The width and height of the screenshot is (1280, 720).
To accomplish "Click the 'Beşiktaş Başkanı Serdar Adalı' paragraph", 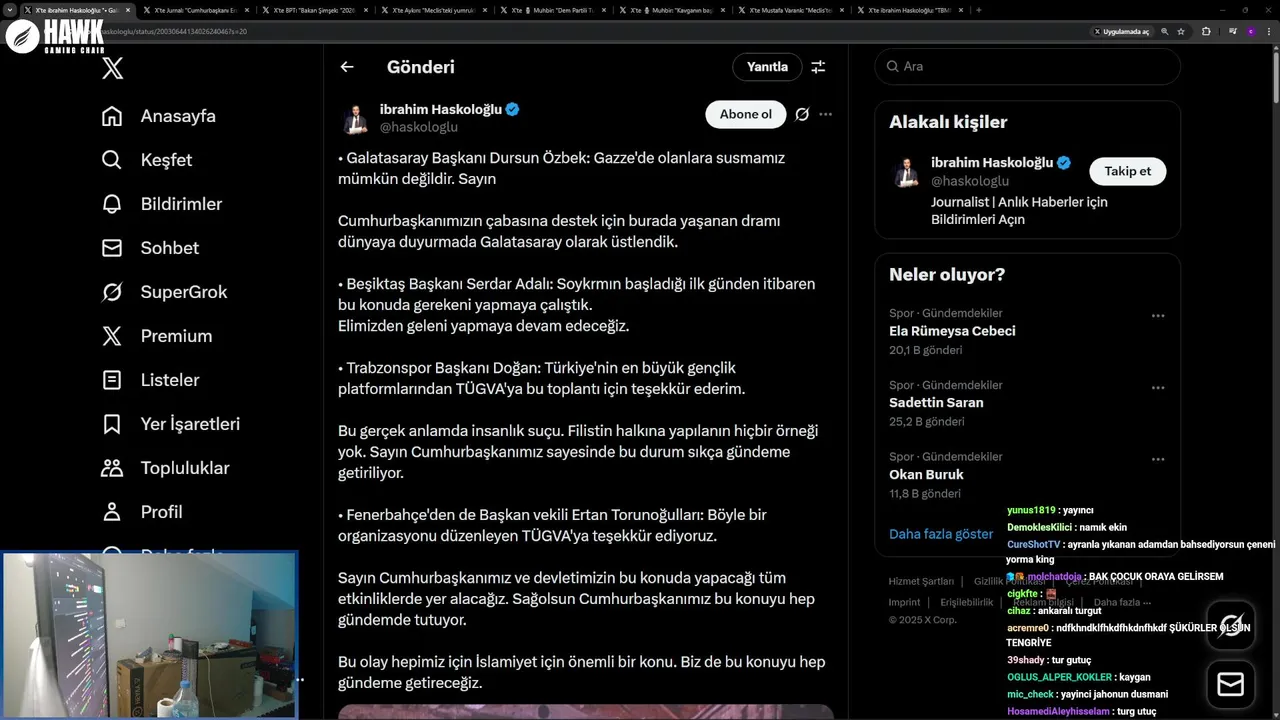I will tap(577, 305).
